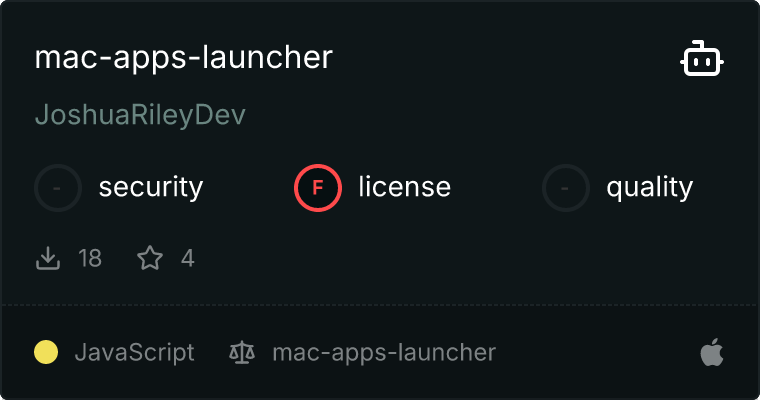The height and width of the screenshot is (400, 760).
Task: Click the balance scales license icon
Action: (242, 352)
